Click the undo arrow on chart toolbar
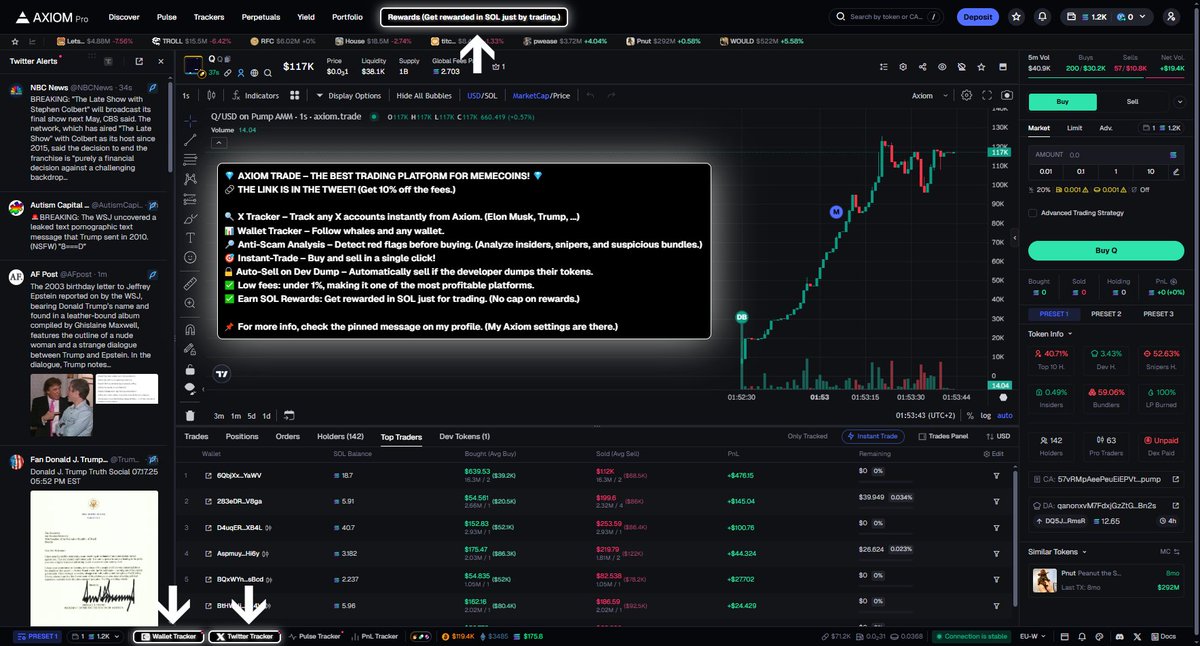The width and height of the screenshot is (1200, 646). click(x=591, y=96)
